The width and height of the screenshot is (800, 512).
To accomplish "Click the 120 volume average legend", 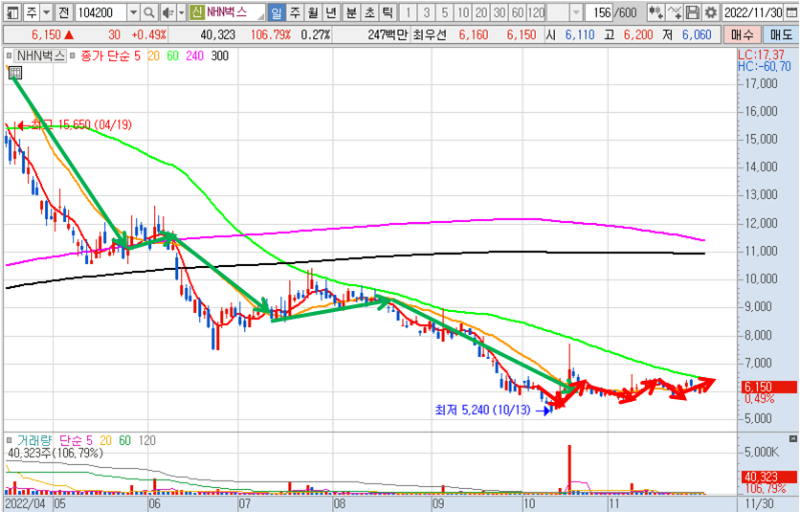I will coord(147,440).
